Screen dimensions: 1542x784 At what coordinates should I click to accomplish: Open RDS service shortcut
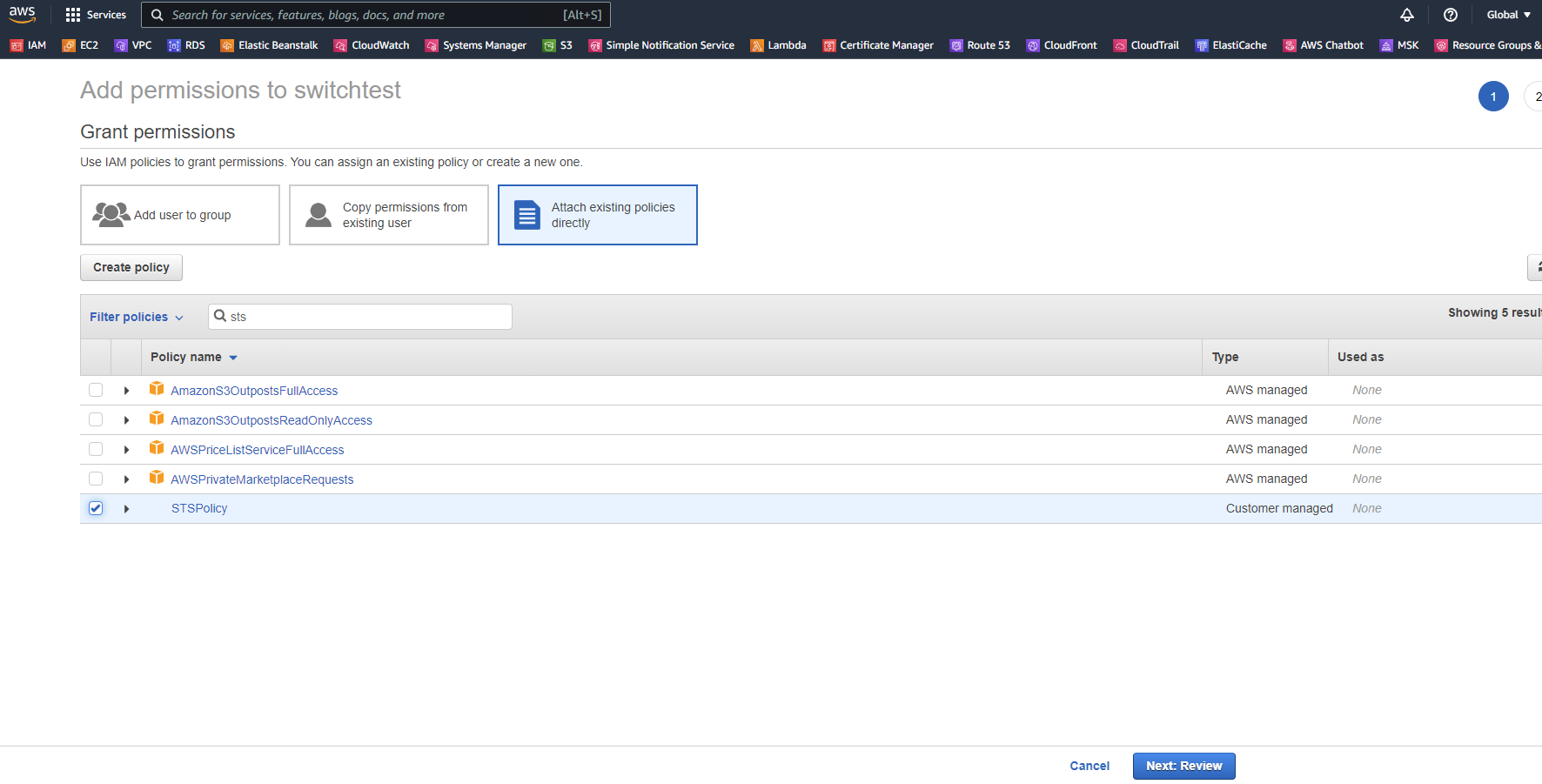click(x=186, y=45)
